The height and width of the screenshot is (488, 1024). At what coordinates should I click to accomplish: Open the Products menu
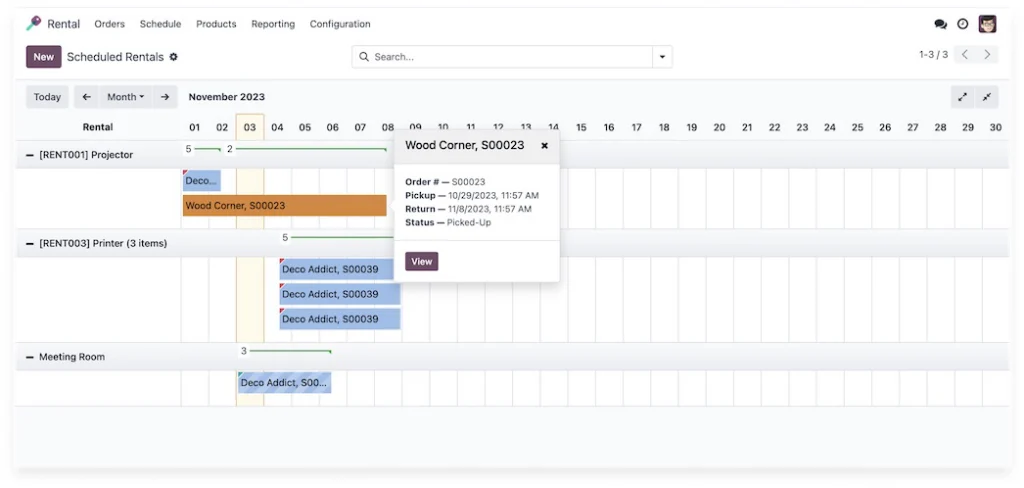point(216,24)
